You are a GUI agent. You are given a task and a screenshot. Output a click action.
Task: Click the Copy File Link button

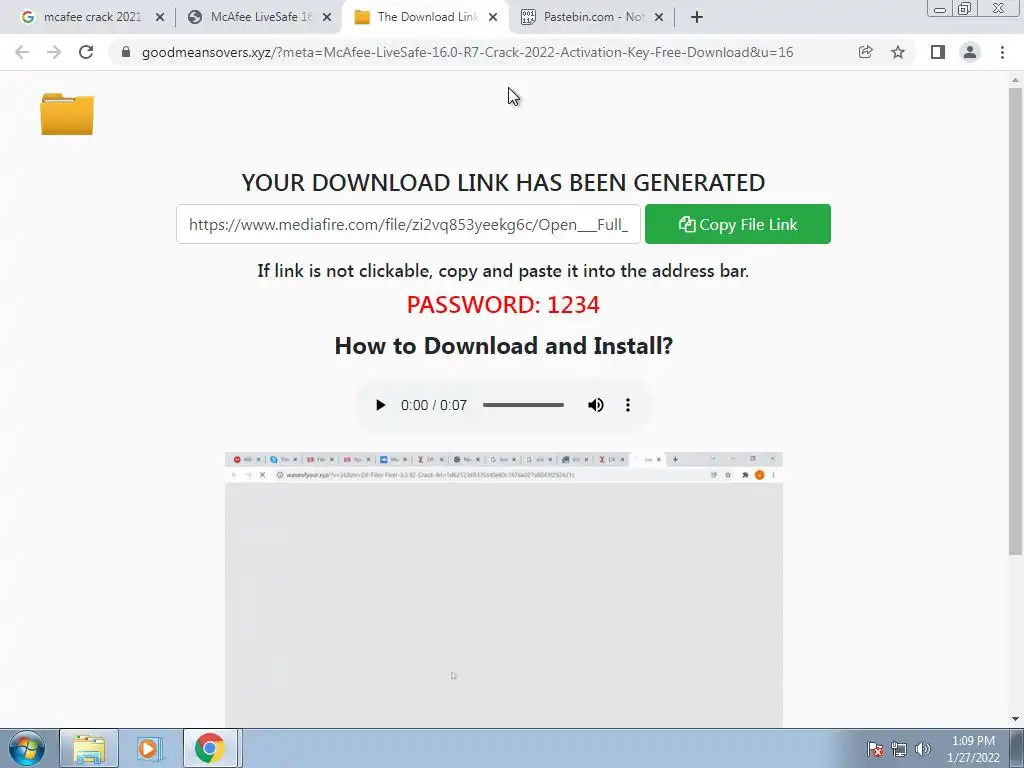point(738,224)
